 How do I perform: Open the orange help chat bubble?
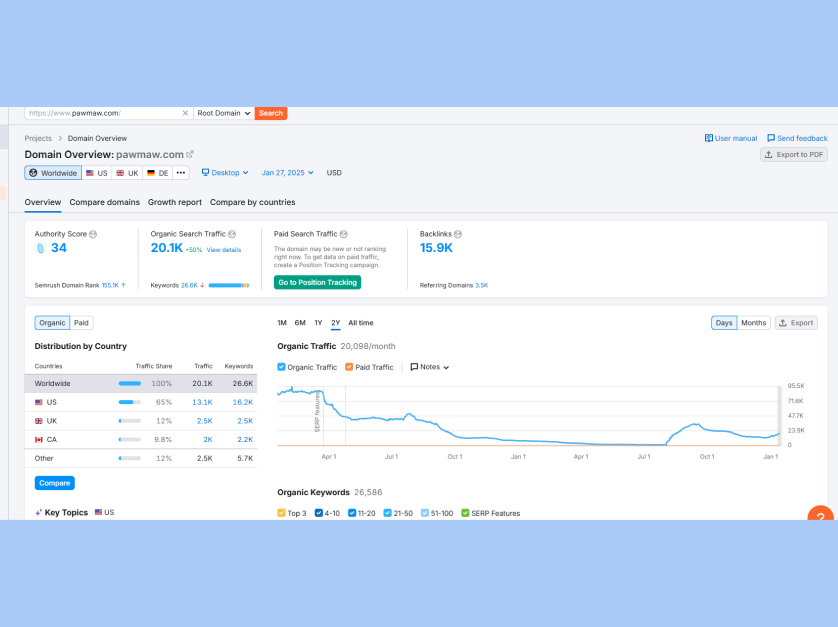820,516
